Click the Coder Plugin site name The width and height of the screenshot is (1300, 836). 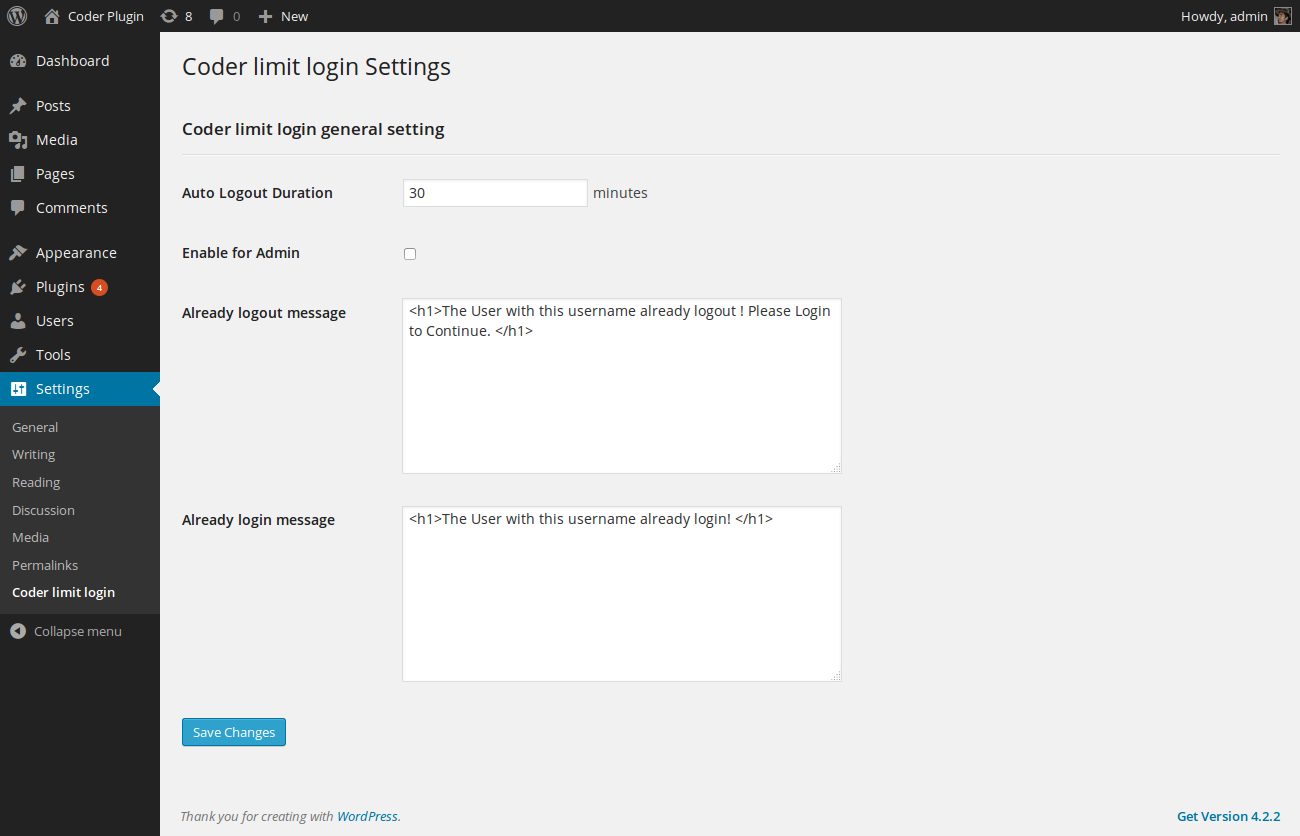(x=106, y=16)
